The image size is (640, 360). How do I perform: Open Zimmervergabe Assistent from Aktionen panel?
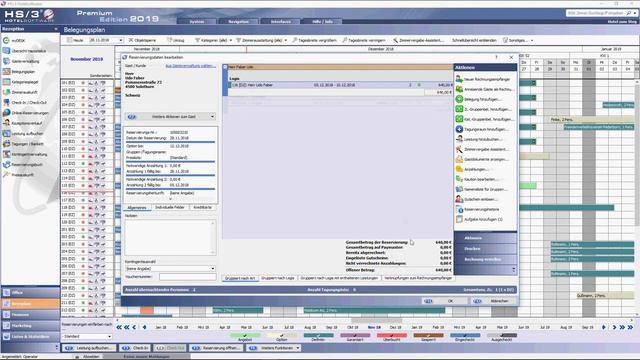coord(486,149)
